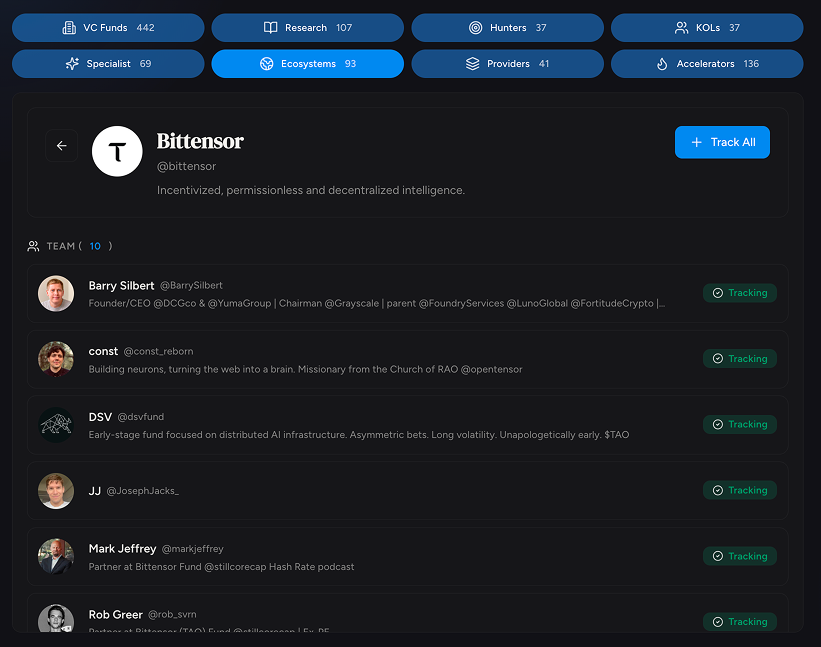Viewport: 821px width, 647px height.
Task: Click the Mark Jeffrey name
Action: 123,549
